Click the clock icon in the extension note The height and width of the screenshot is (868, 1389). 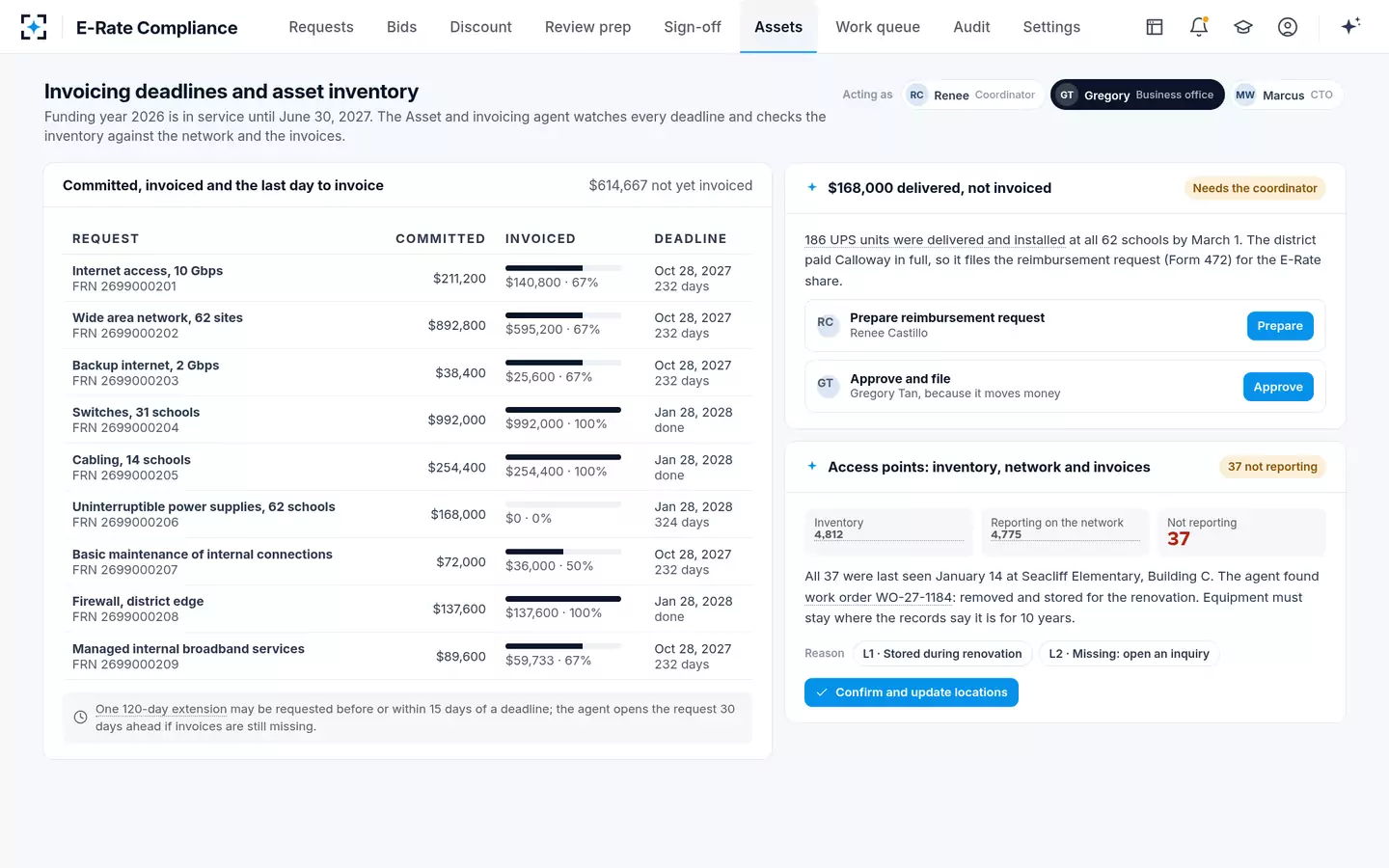coord(80,718)
